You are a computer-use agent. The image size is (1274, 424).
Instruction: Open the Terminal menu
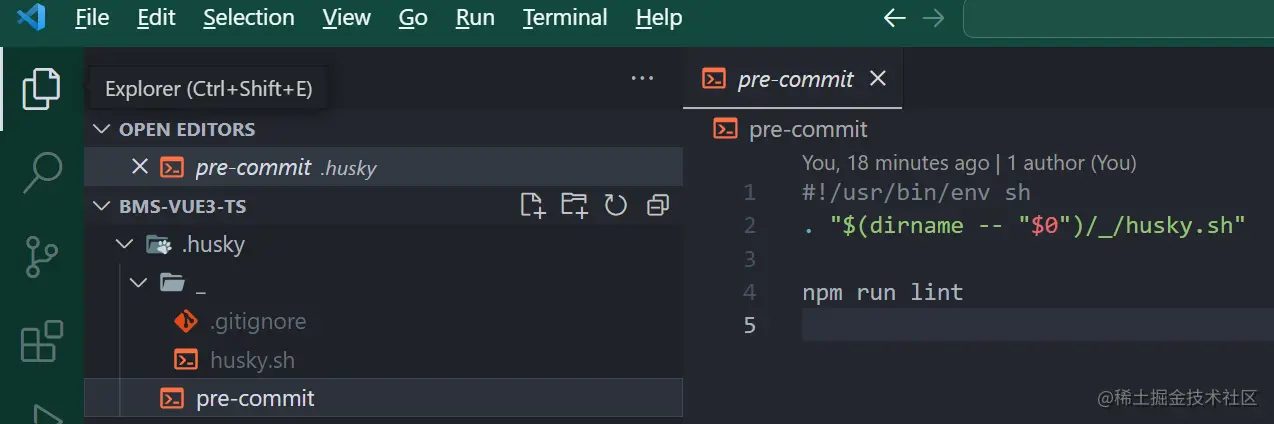565,18
